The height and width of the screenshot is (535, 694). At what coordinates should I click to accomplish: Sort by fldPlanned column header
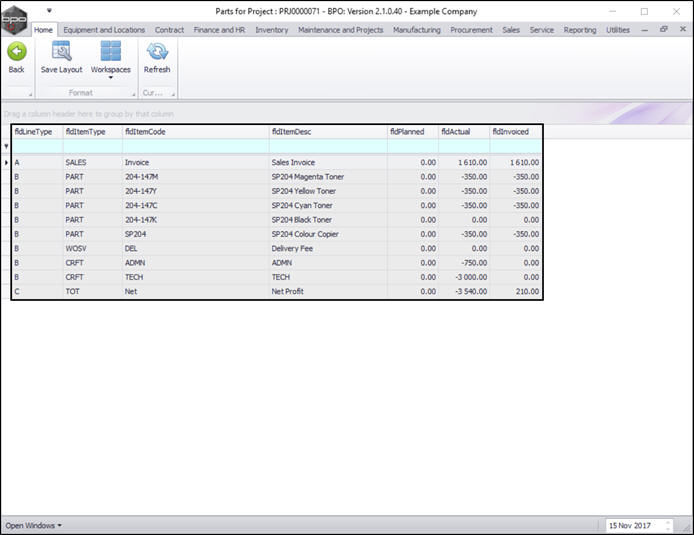click(413, 131)
